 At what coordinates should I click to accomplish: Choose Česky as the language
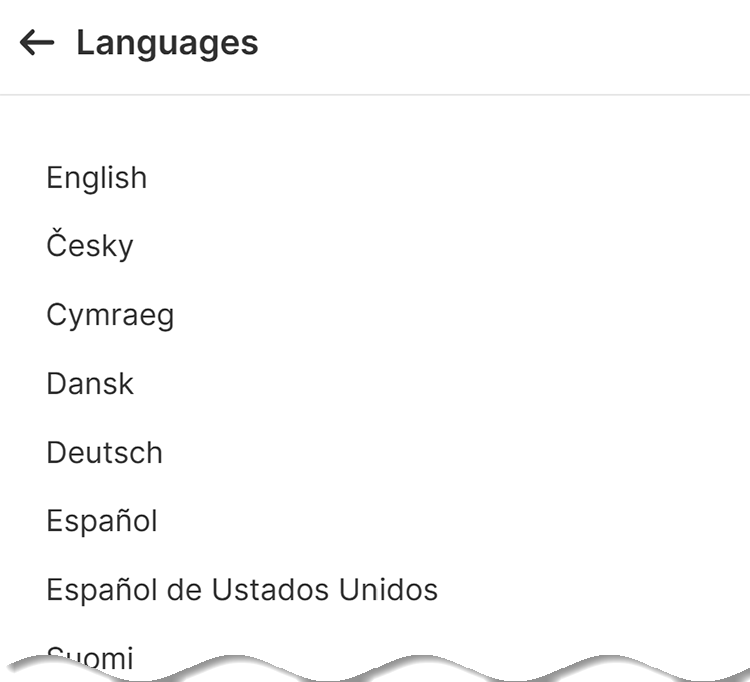[x=90, y=246]
